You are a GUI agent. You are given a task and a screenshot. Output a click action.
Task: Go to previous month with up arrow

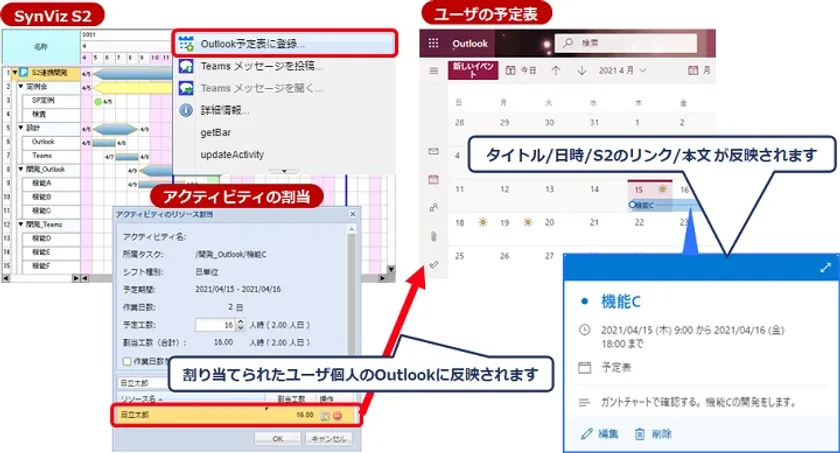pyautogui.click(x=556, y=70)
